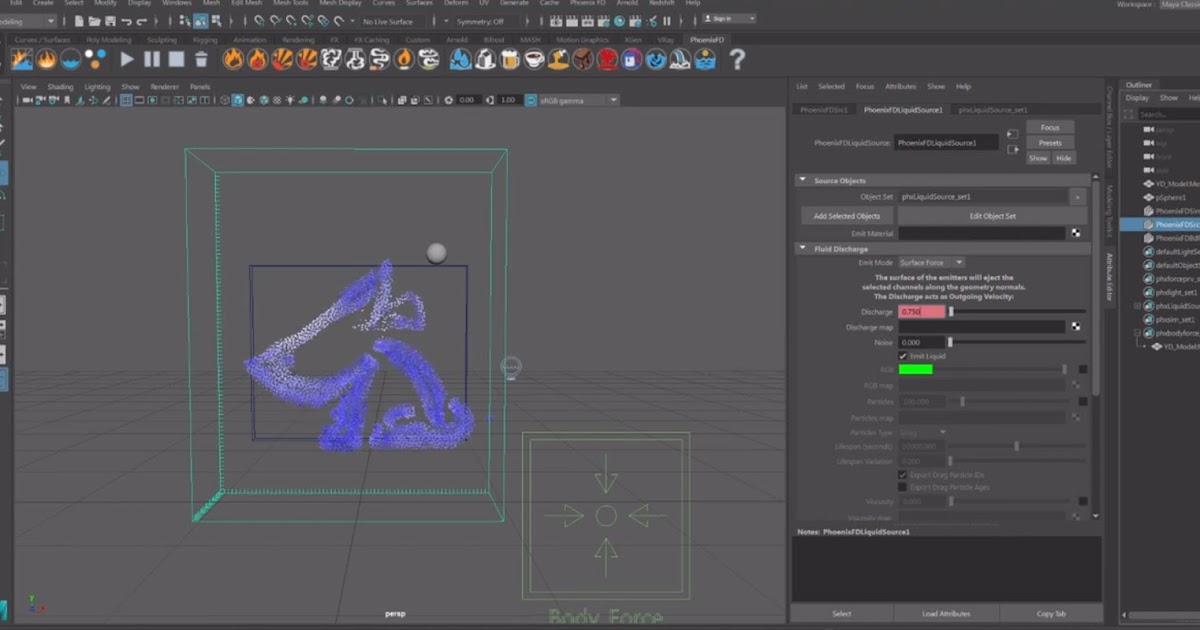Click the go to input connection icon
The image size is (1200, 630).
tap(1012, 133)
